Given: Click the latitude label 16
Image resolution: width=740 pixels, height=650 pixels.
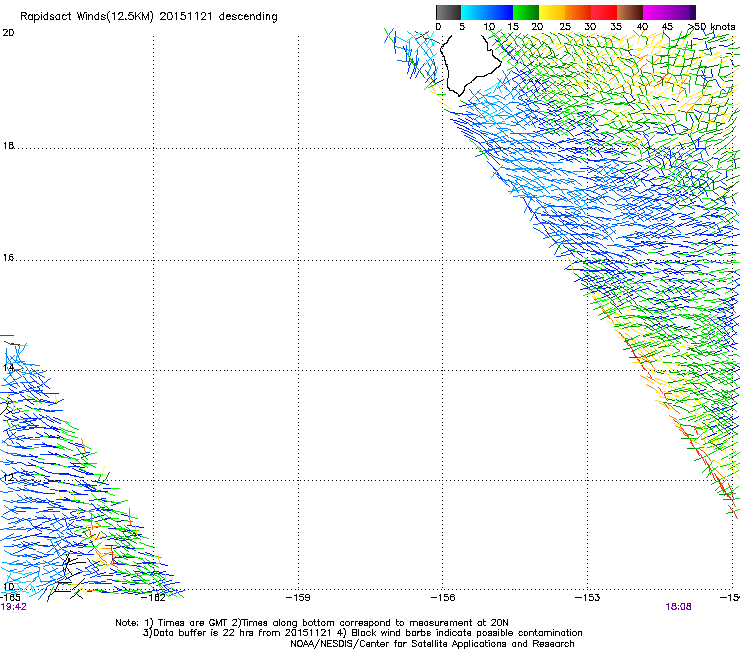Looking at the screenshot, I should (x=8, y=258).
